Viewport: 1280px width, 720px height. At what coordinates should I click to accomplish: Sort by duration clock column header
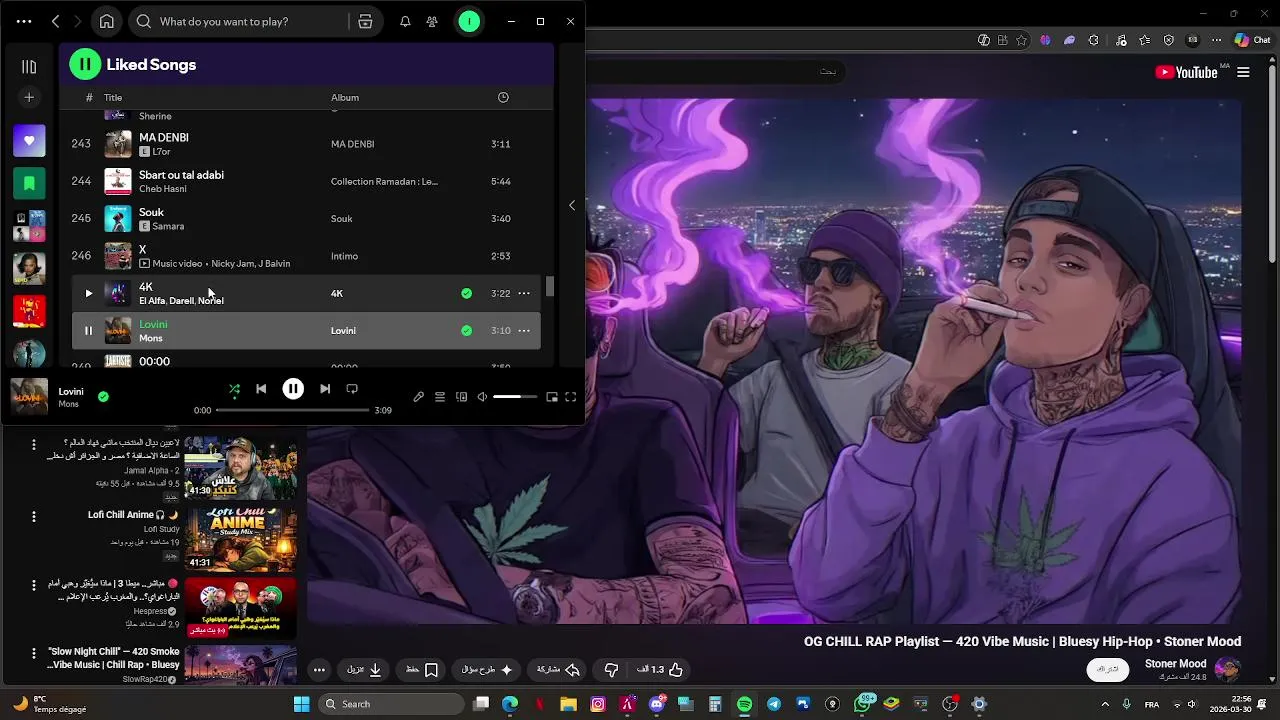pos(503,97)
